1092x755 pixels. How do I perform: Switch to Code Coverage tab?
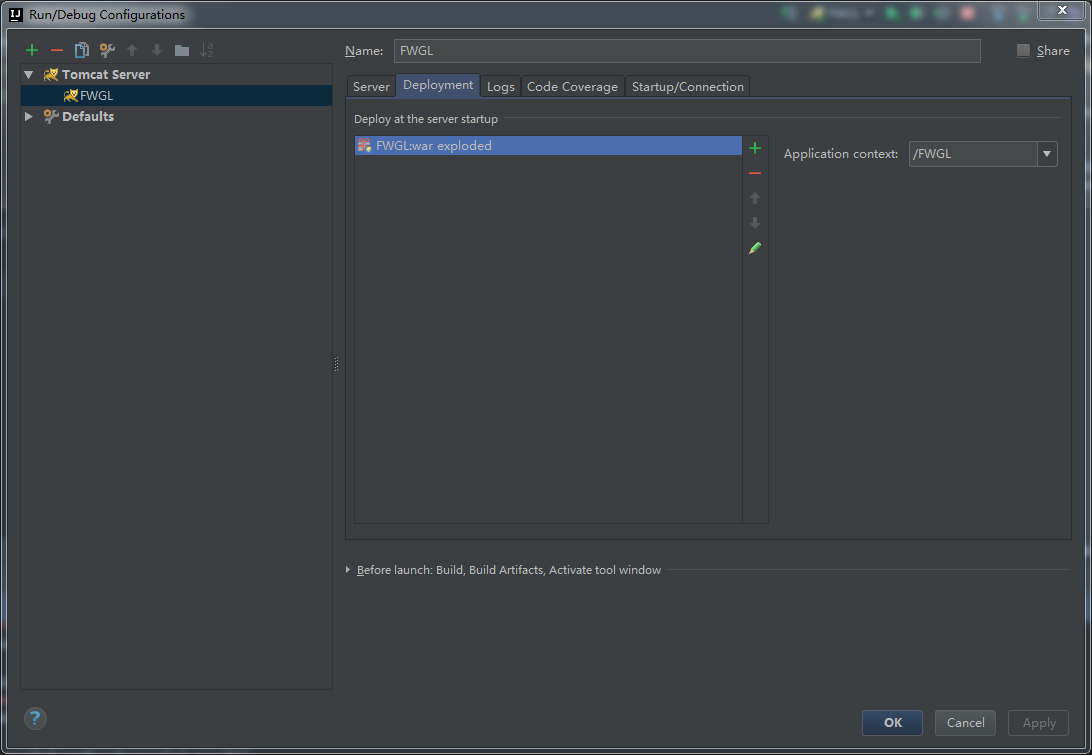[572, 86]
